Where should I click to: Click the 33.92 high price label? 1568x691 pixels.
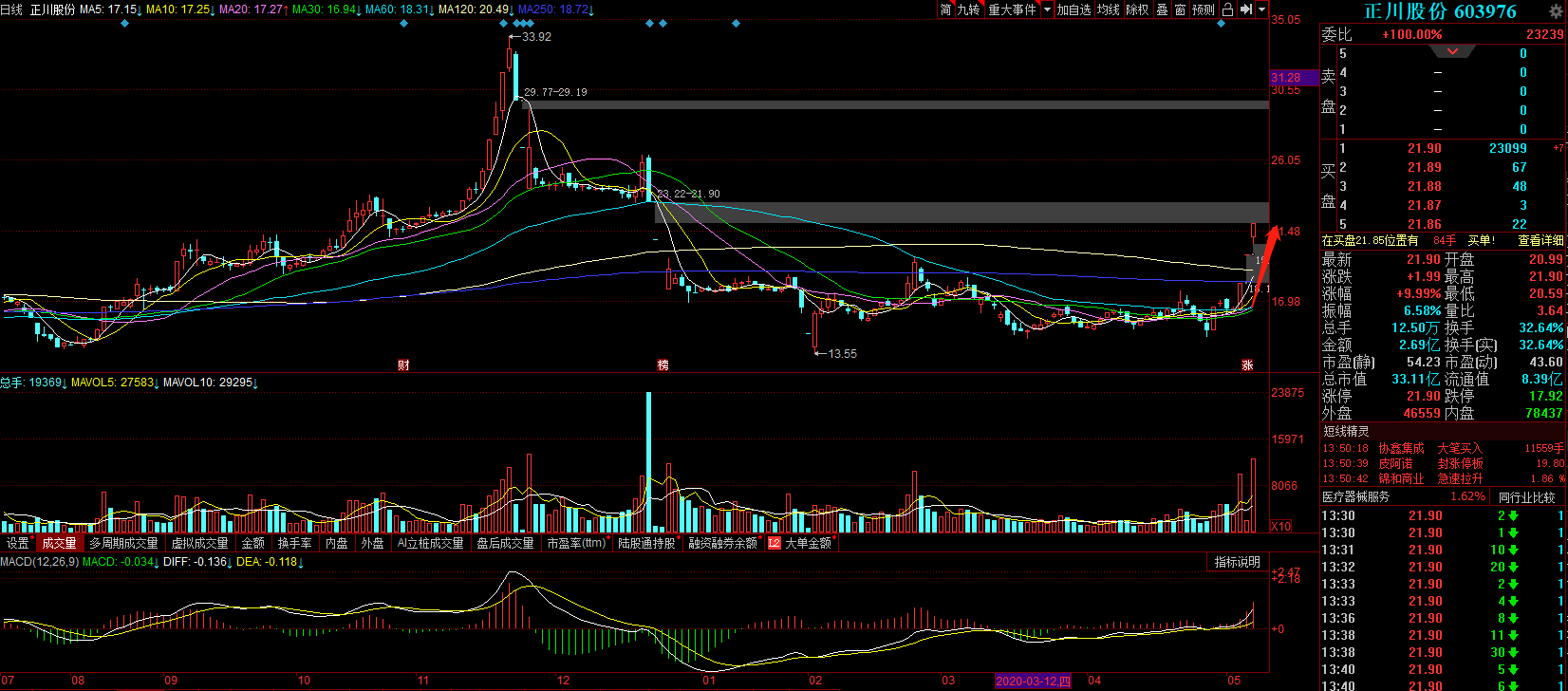click(536, 37)
